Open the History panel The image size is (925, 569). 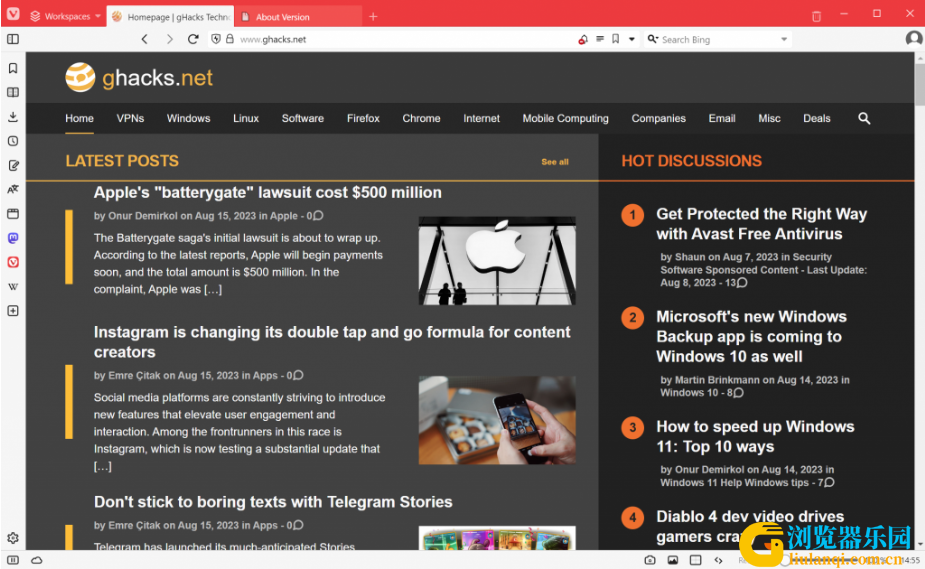tap(13, 141)
